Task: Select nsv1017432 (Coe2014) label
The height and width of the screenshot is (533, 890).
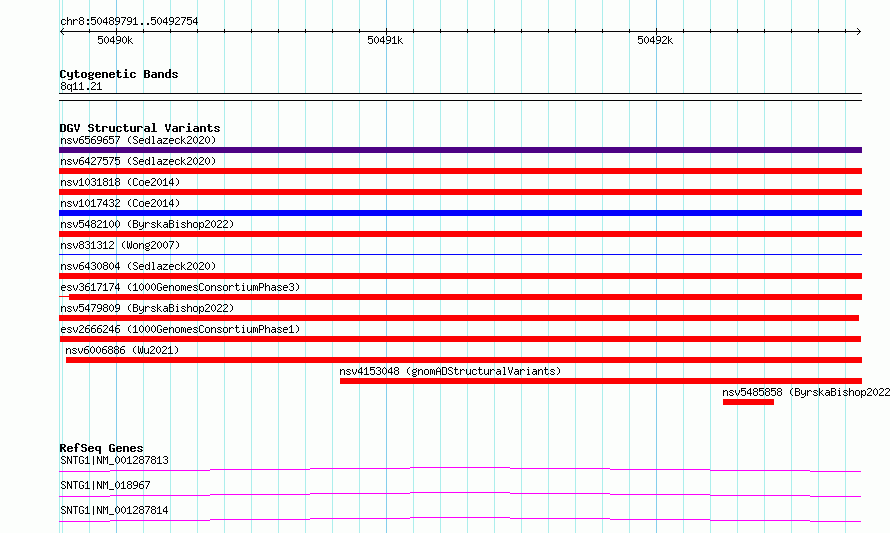Action: coord(120,203)
